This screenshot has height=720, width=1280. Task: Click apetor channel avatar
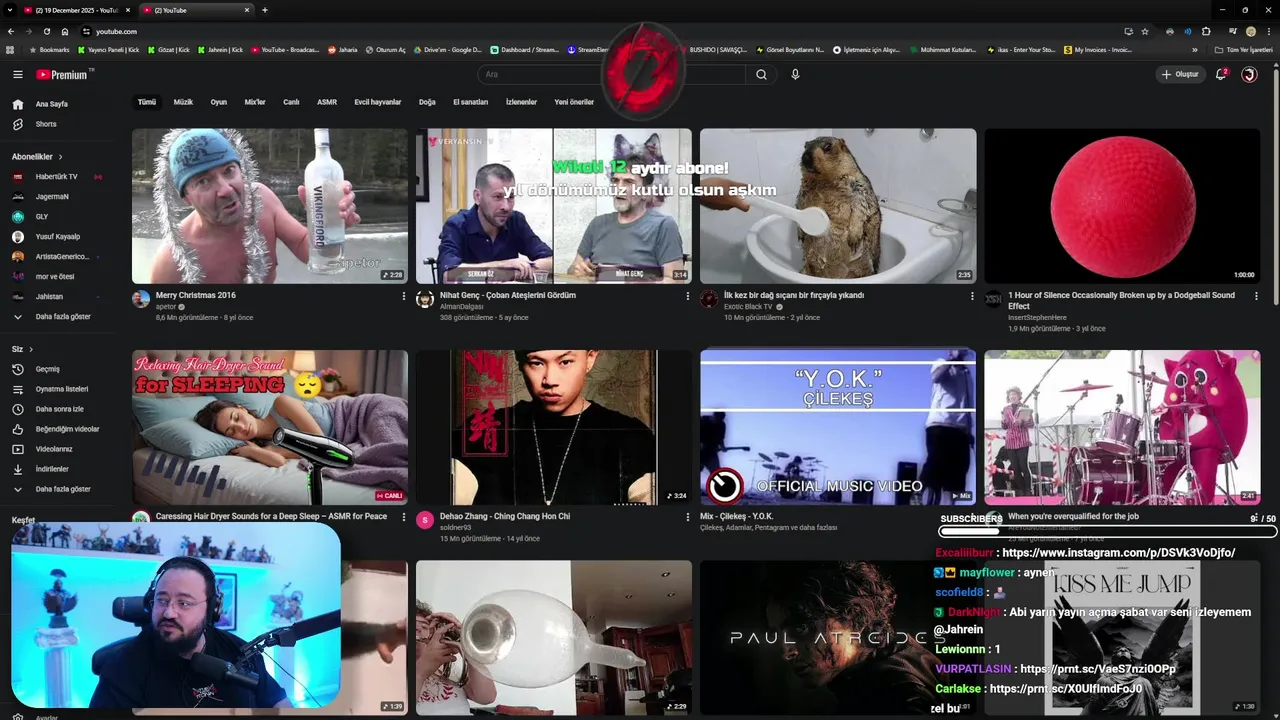(141, 299)
